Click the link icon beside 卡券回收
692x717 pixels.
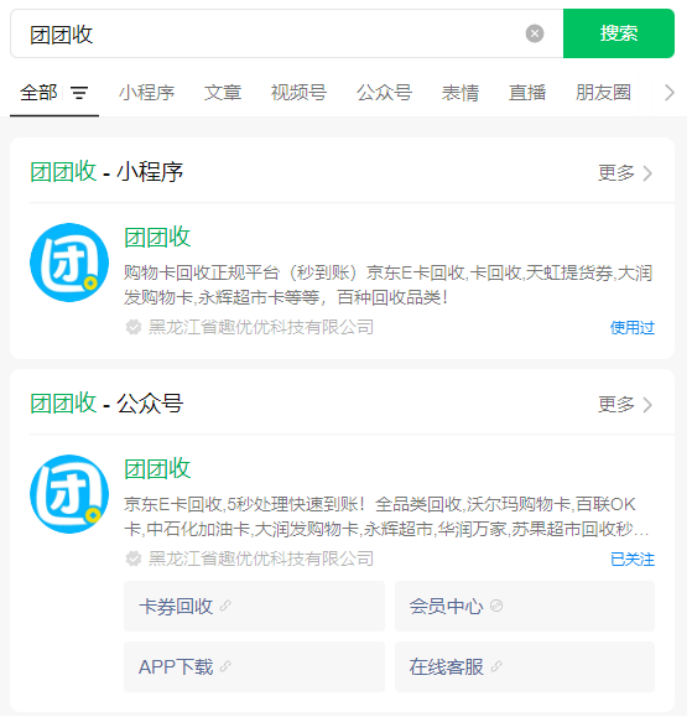pos(225,606)
